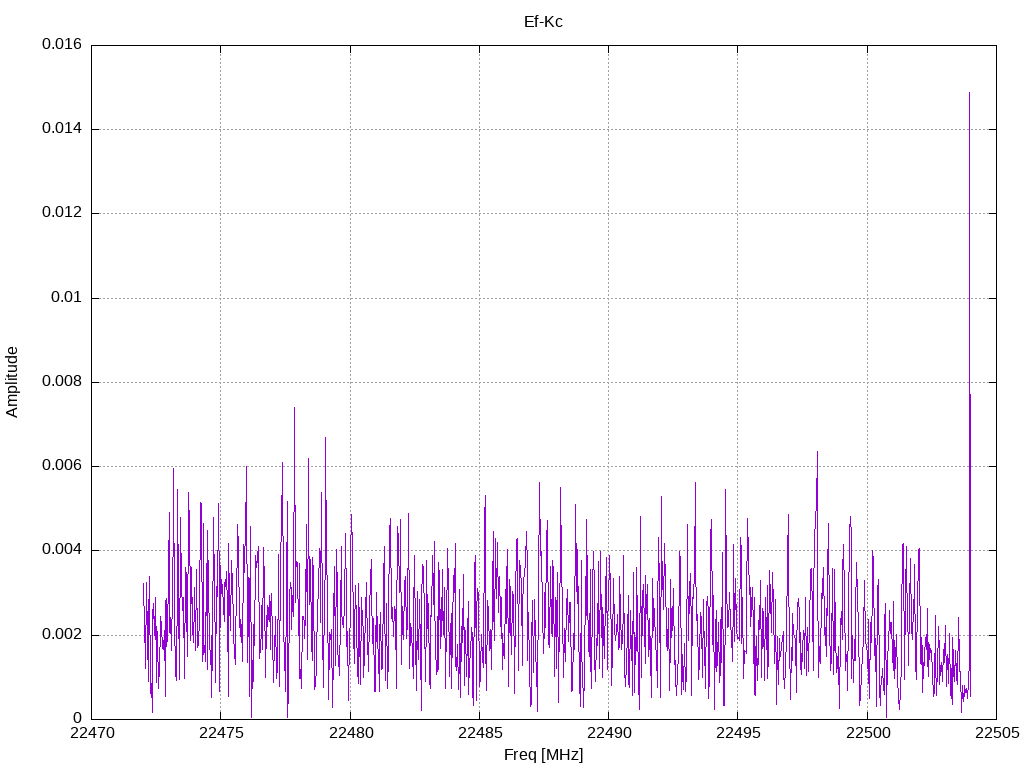This screenshot has height=768, width=1024.
Task: Select the Amplitude y-axis label
Action: click(12, 381)
